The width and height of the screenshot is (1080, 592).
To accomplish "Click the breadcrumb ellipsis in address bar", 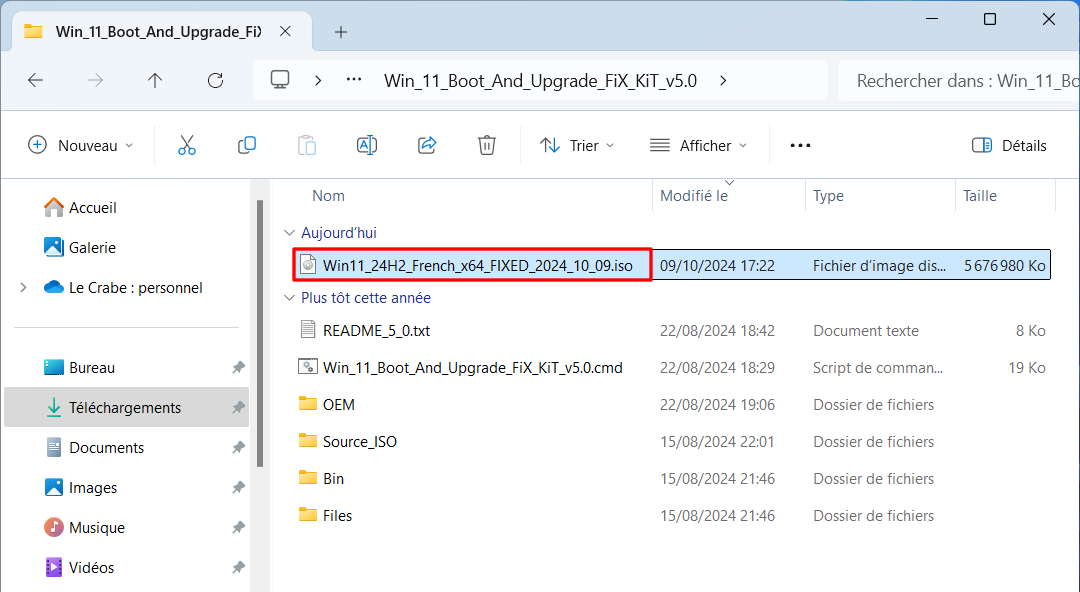I will pos(354,80).
